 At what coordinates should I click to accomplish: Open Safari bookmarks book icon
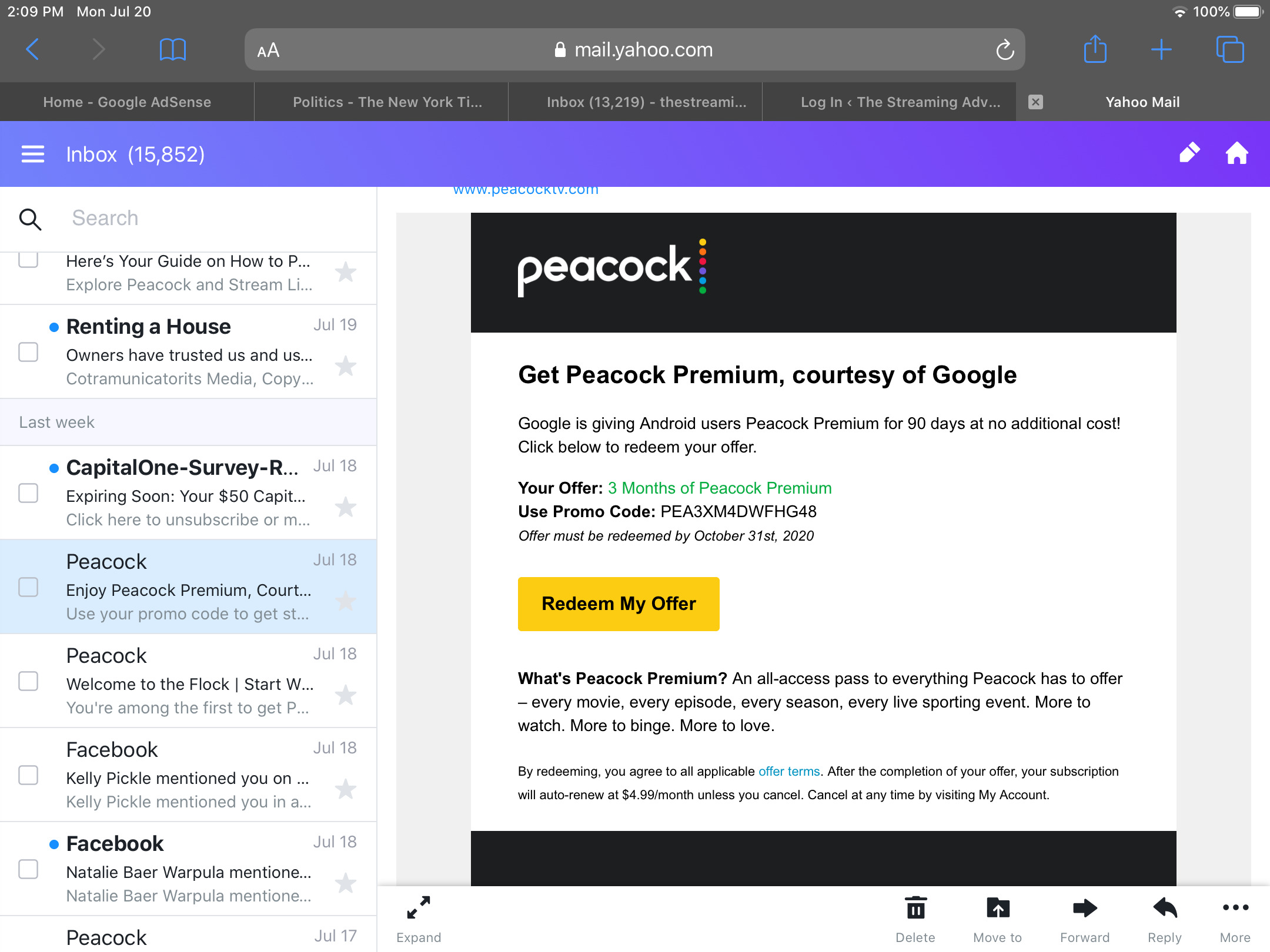173,49
